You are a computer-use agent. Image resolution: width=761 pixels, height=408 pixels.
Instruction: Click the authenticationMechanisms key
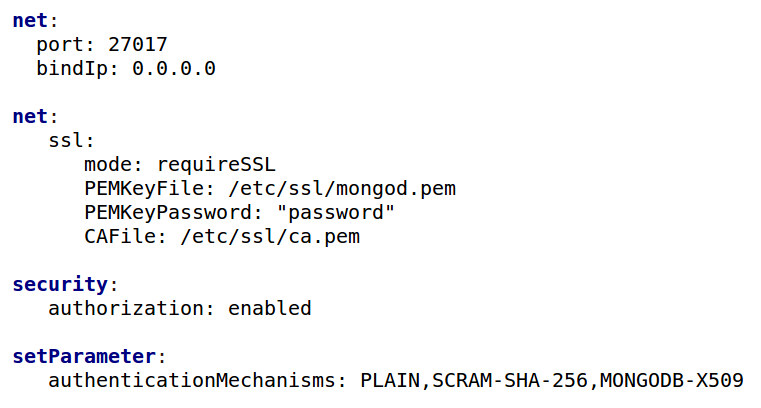(x=192, y=380)
